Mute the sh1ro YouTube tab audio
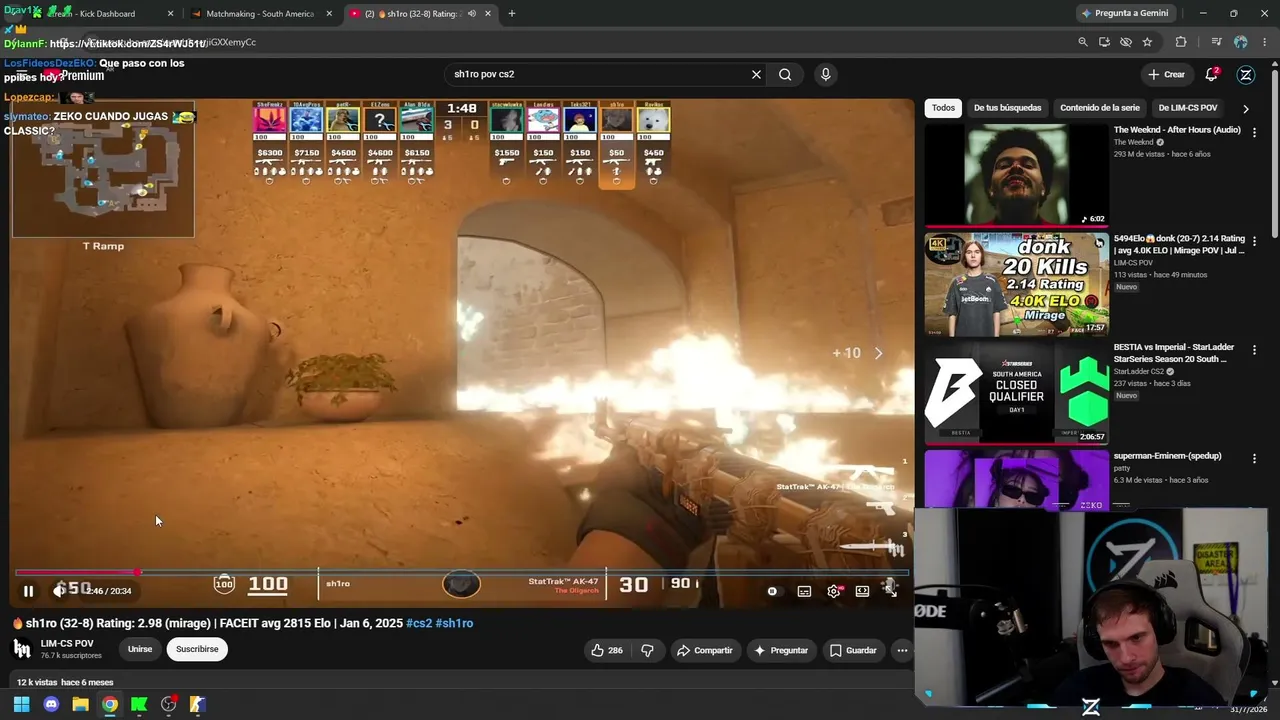Screen dimensions: 1280x720 tap(472, 14)
